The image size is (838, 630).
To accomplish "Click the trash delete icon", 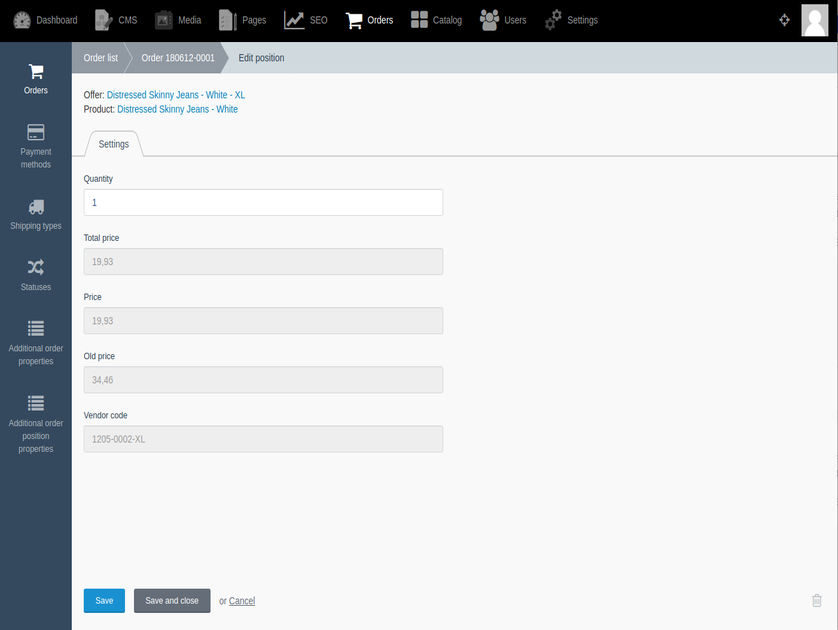I will pyautogui.click(x=817, y=601).
